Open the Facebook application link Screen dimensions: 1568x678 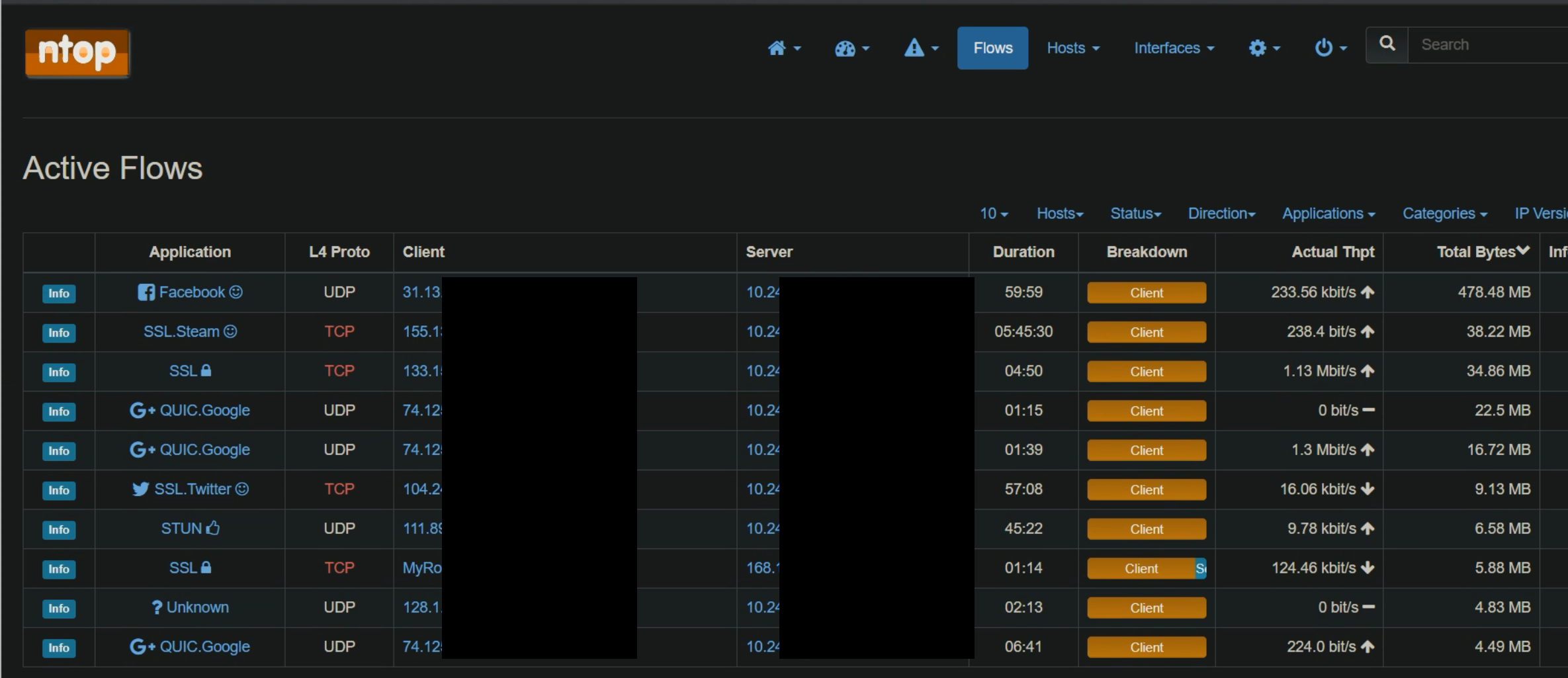point(192,292)
